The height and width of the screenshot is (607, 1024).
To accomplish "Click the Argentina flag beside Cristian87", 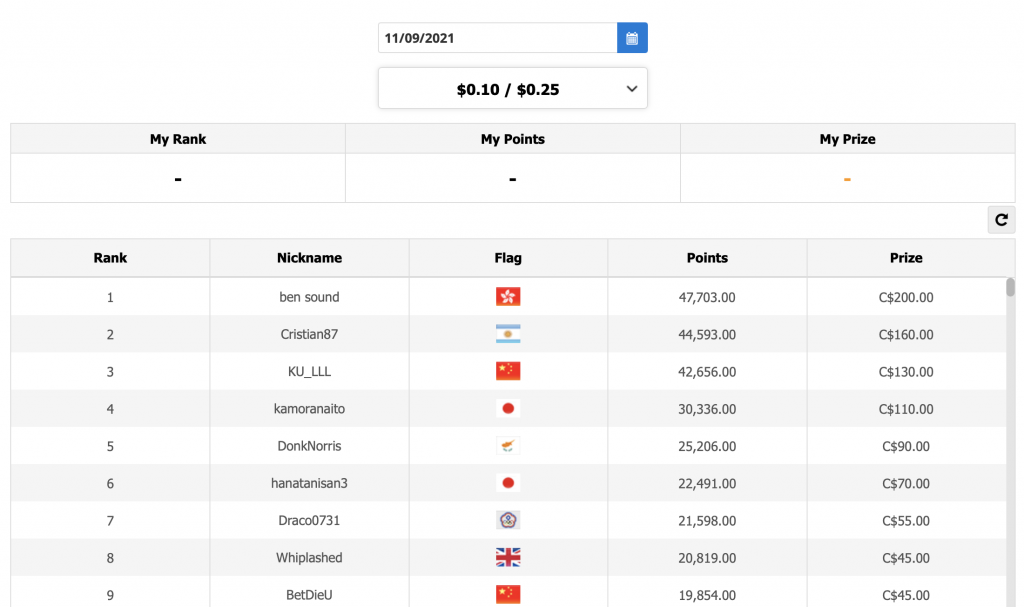I will [508, 334].
